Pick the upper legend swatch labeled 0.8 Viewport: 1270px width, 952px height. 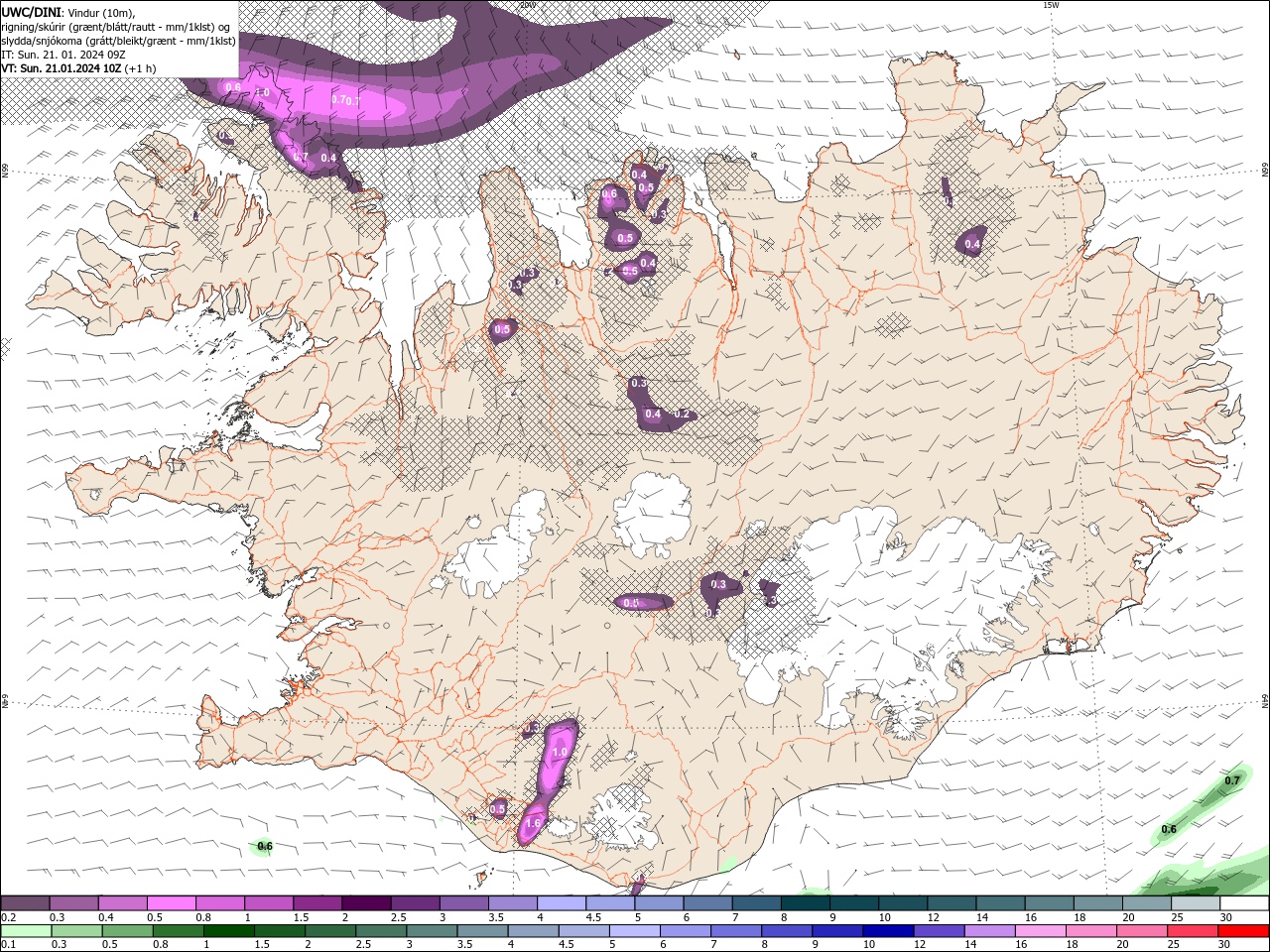pos(219,903)
